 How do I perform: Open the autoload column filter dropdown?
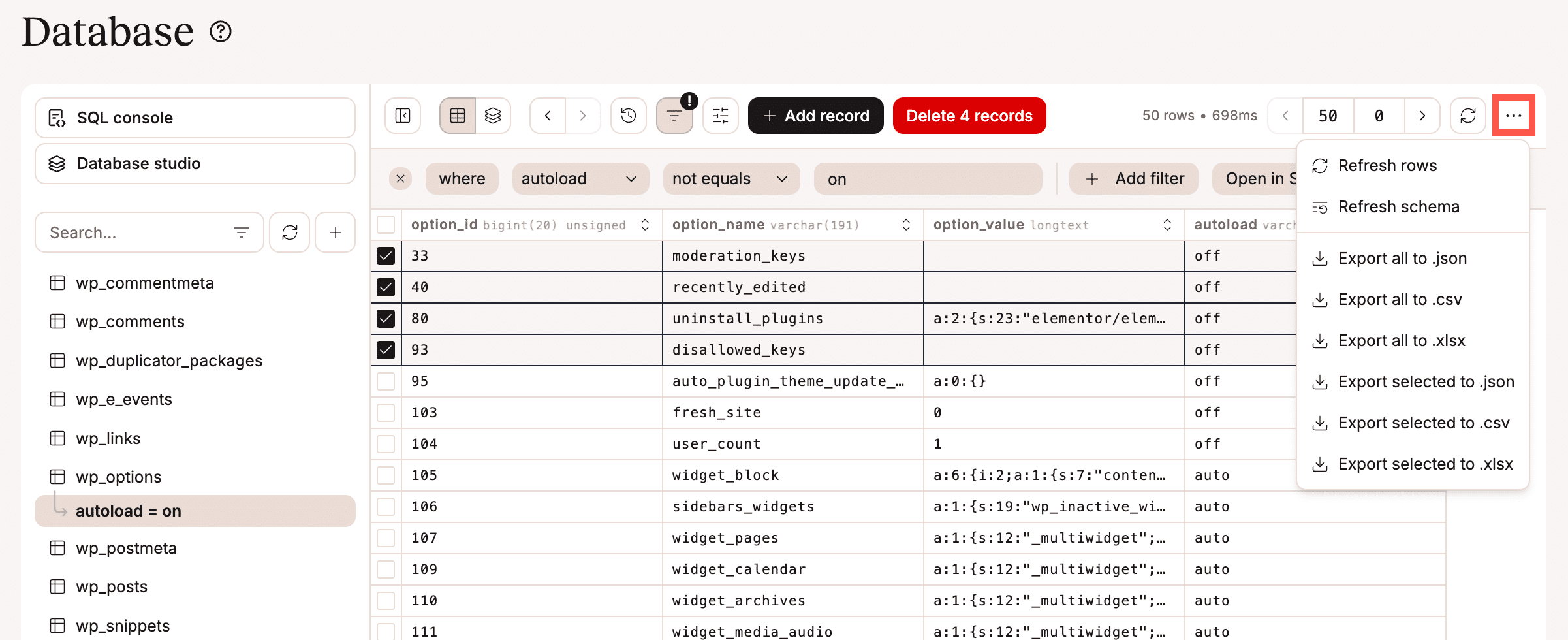tap(580, 178)
